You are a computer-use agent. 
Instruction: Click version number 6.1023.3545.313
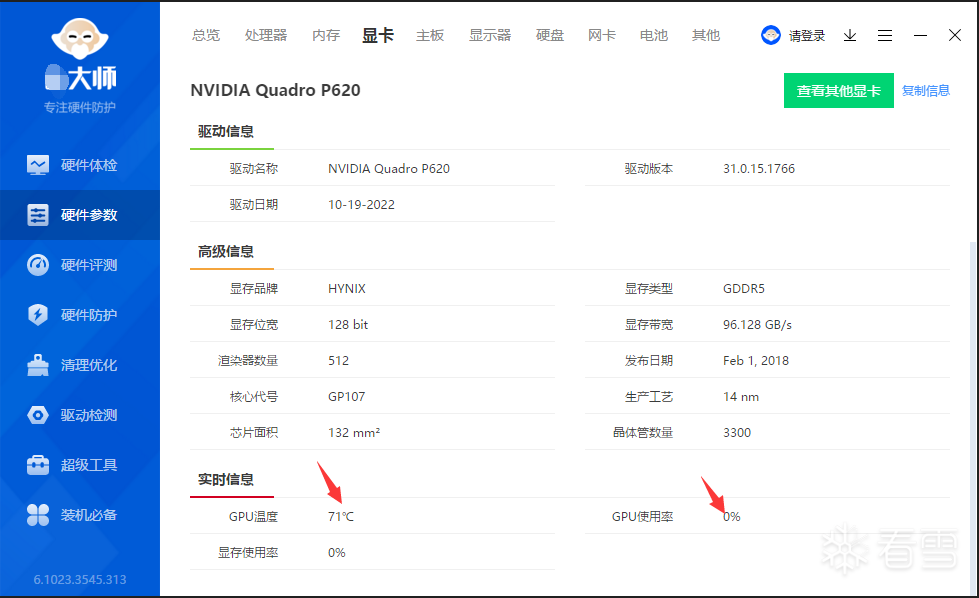(x=80, y=579)
